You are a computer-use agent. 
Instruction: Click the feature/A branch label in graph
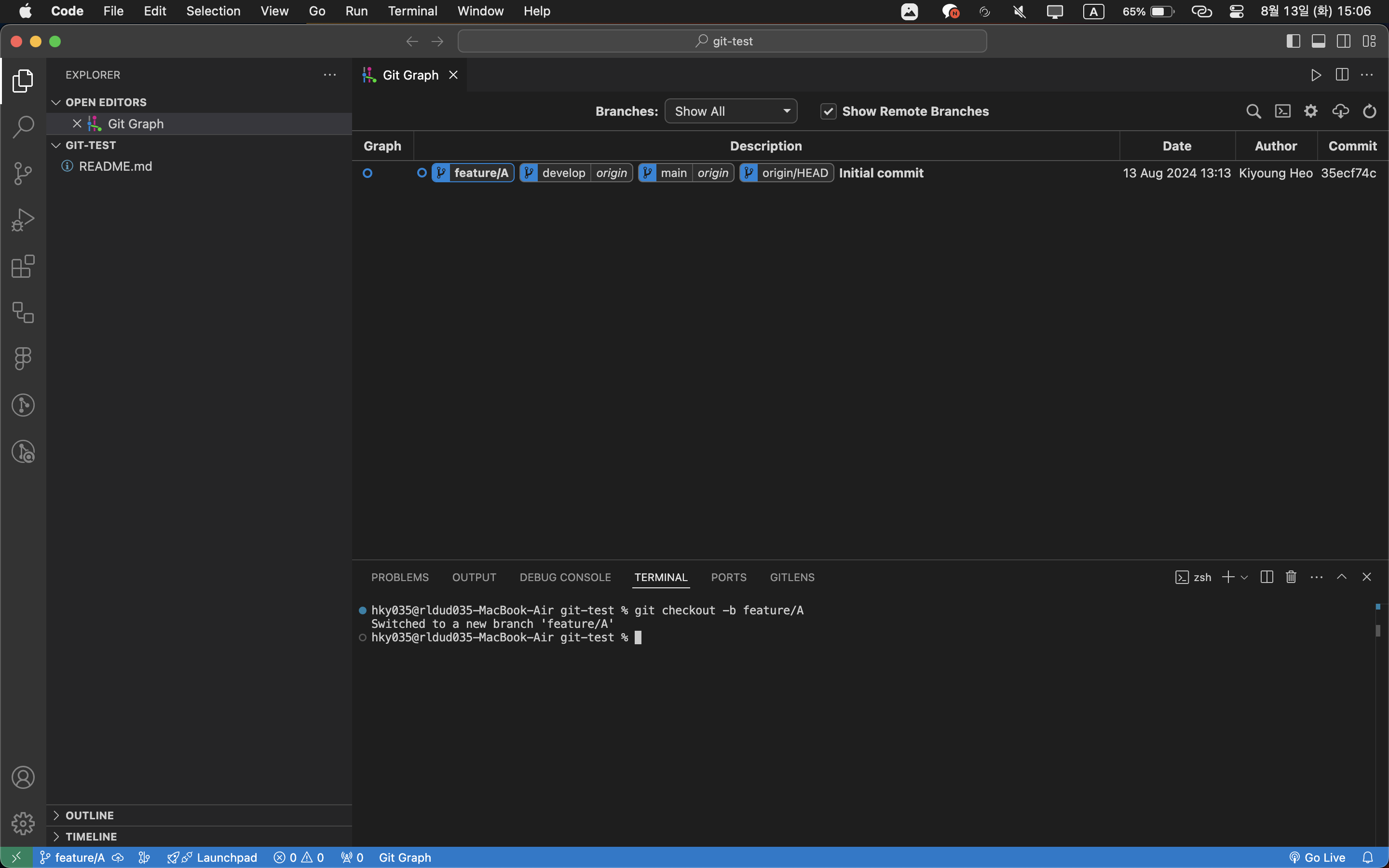[472, 173]
